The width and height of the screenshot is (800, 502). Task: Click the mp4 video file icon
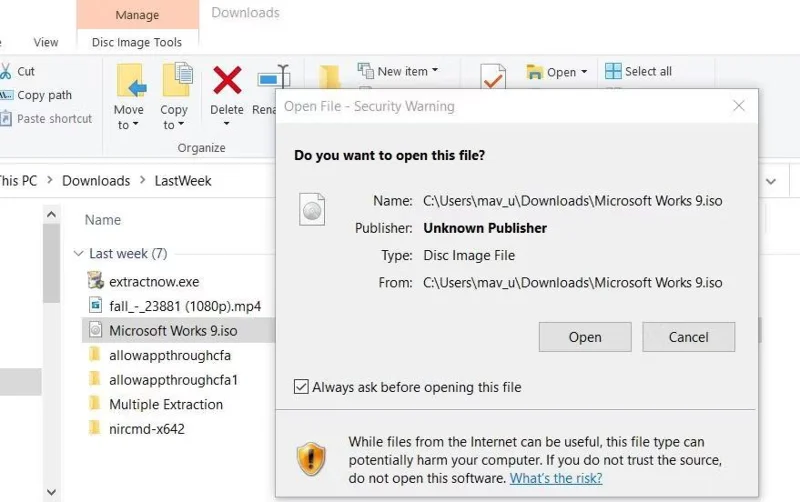click(95, 305)
